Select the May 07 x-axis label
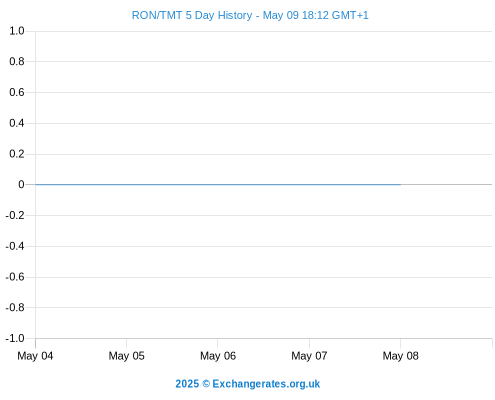Image resolution: width=495 pixels, height=400 pixels. (x=309, y=356)
